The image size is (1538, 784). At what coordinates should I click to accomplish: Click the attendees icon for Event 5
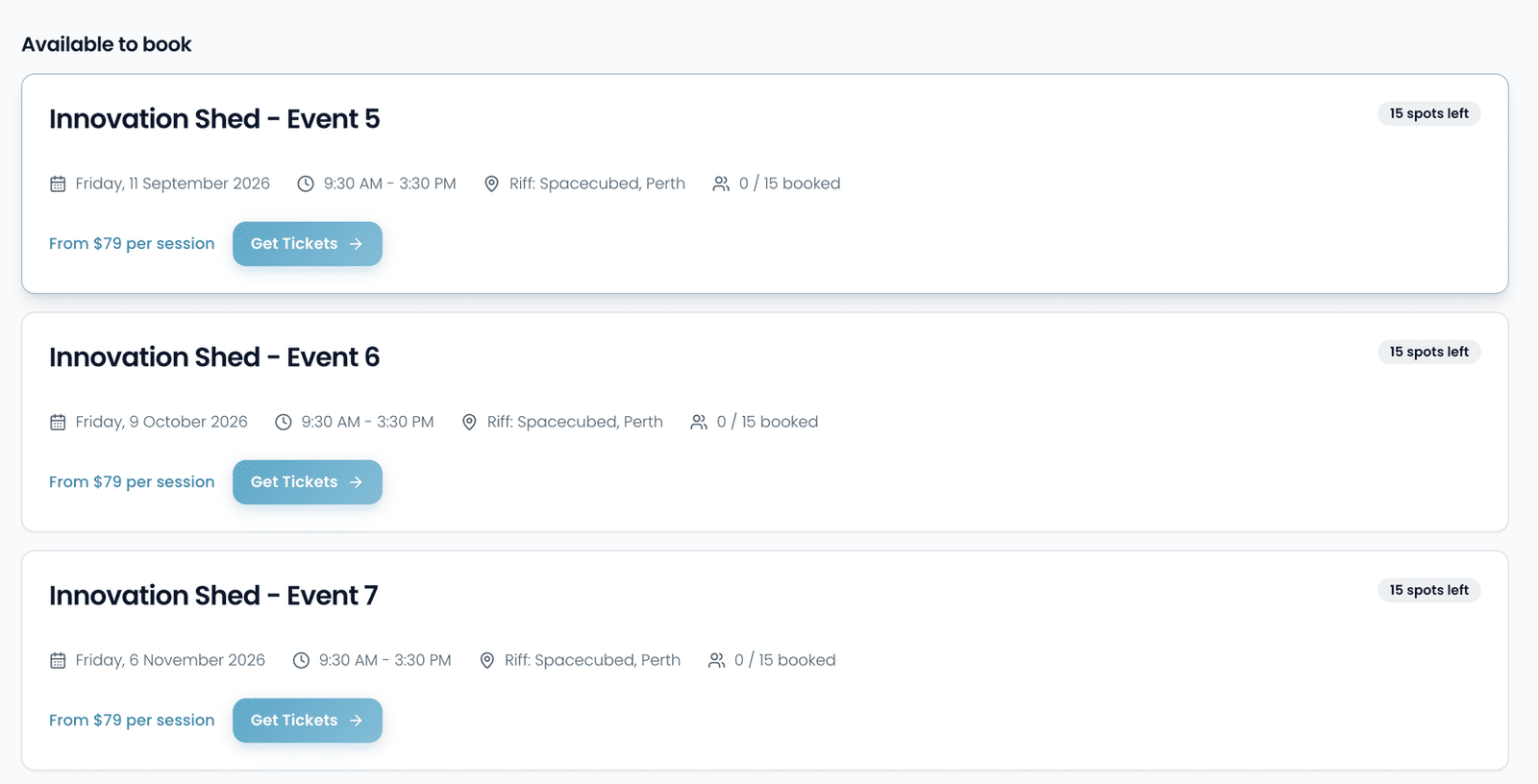[721, 184]
